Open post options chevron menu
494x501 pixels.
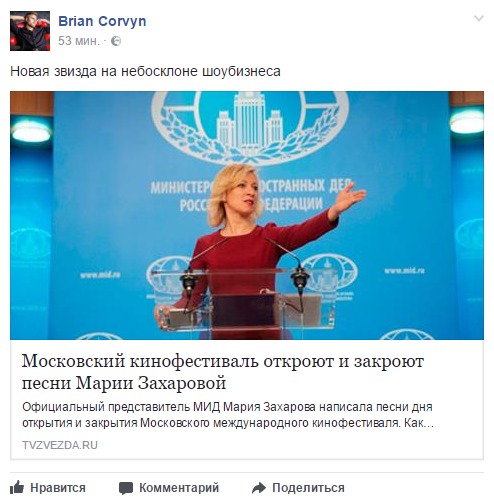(479, 18)
